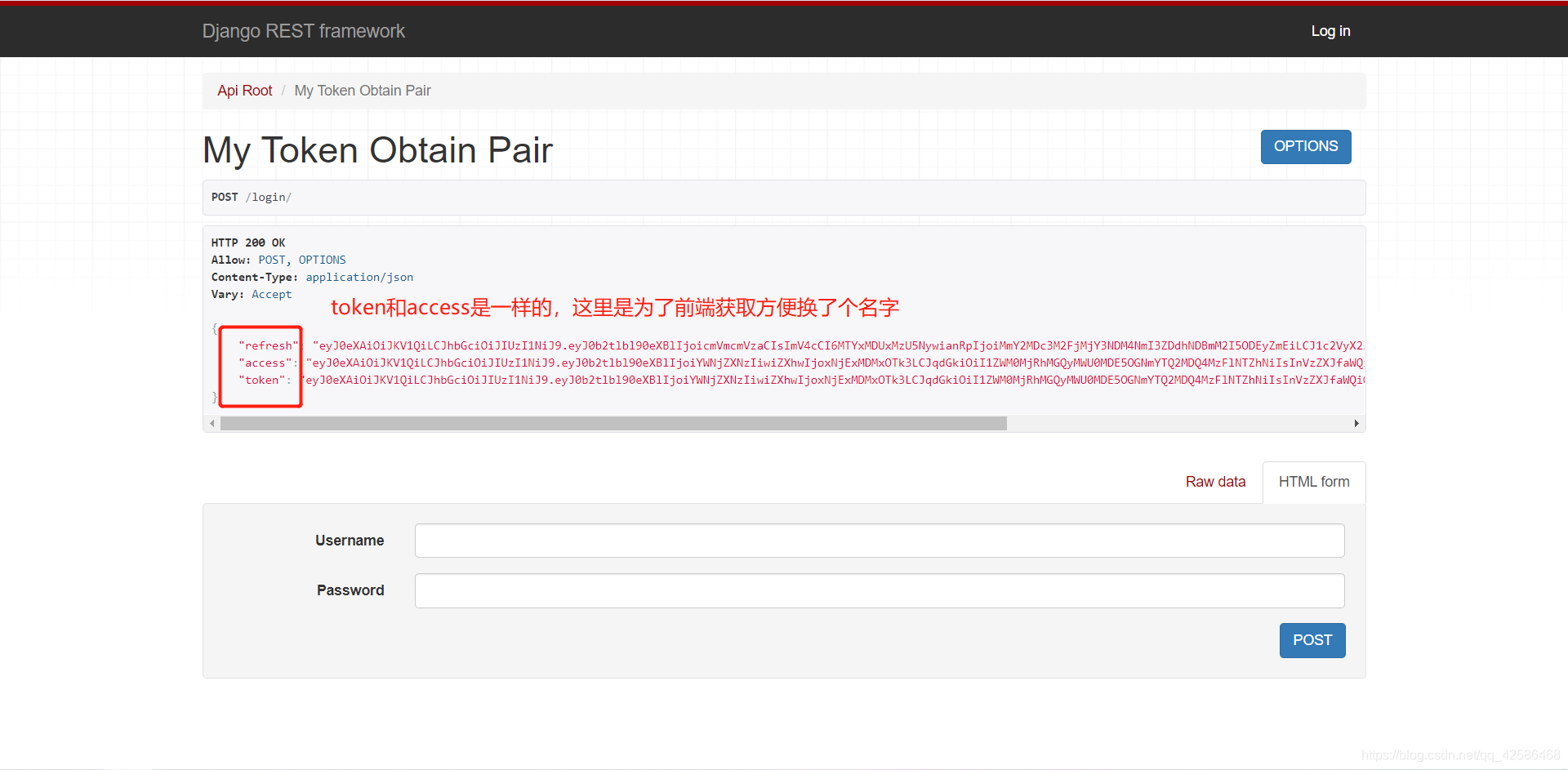Click the access token value string
The image size is (1568, 770).
(x=835, y=363)
